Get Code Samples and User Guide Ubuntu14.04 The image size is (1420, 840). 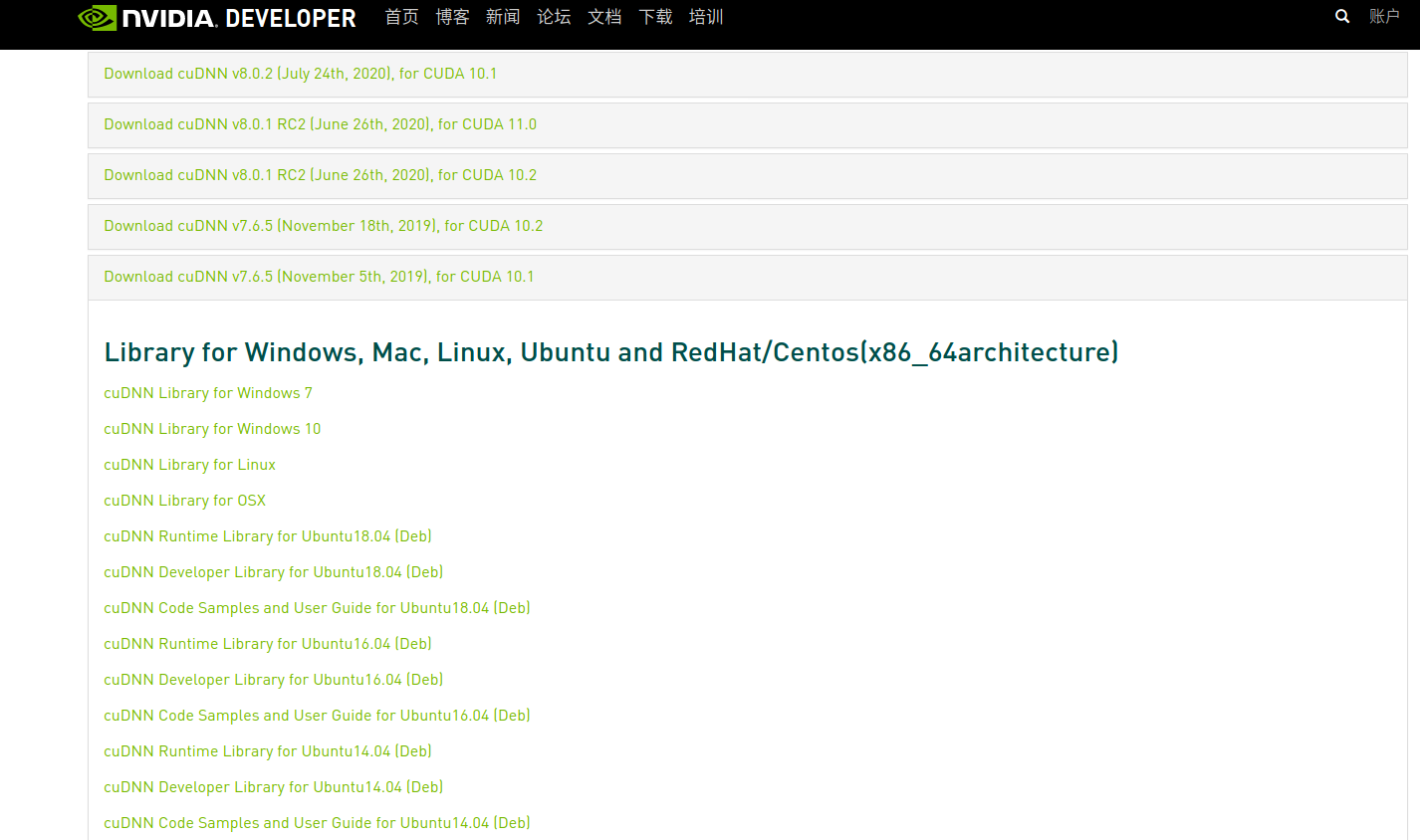click(x=317, y=823)
